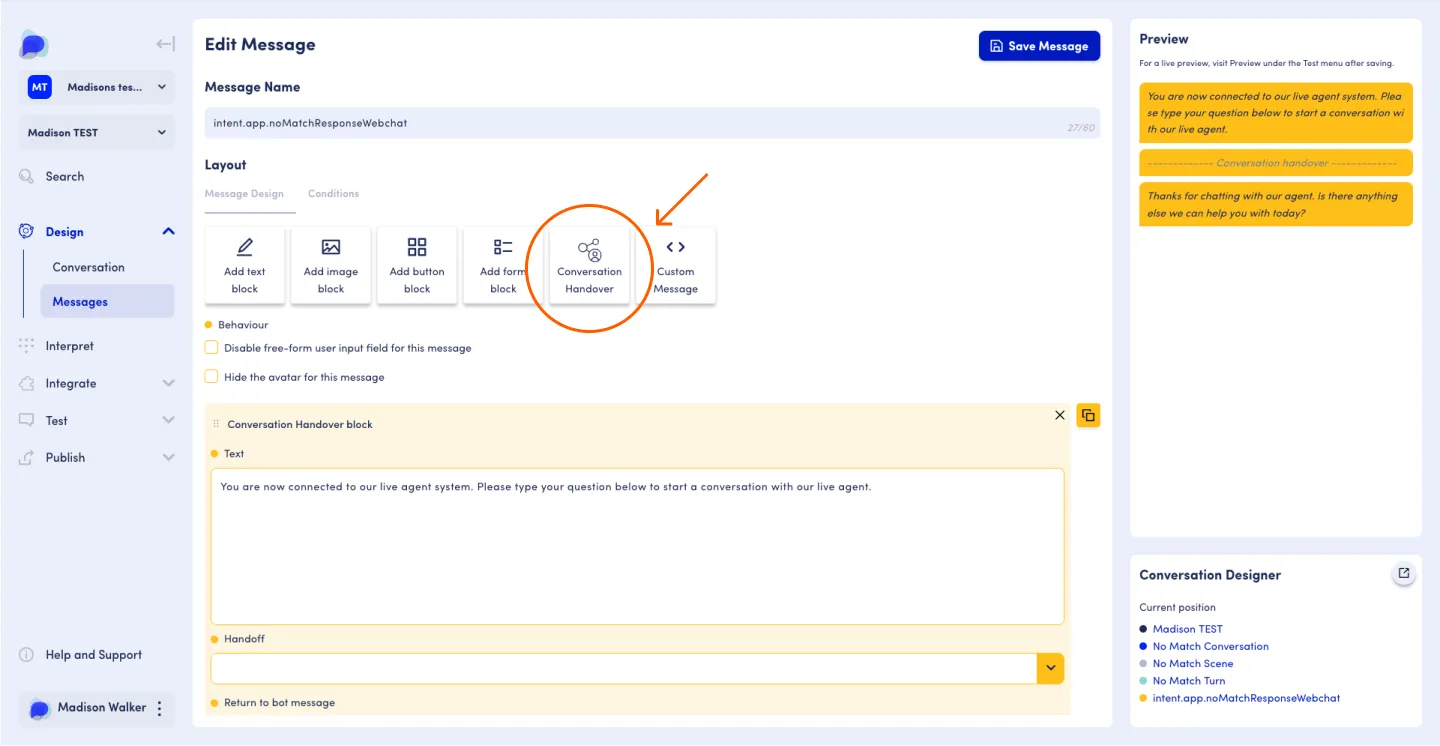Expand the Integrate menu section
This screenshot has width=1440, height=746.
[x=168, y=383]
